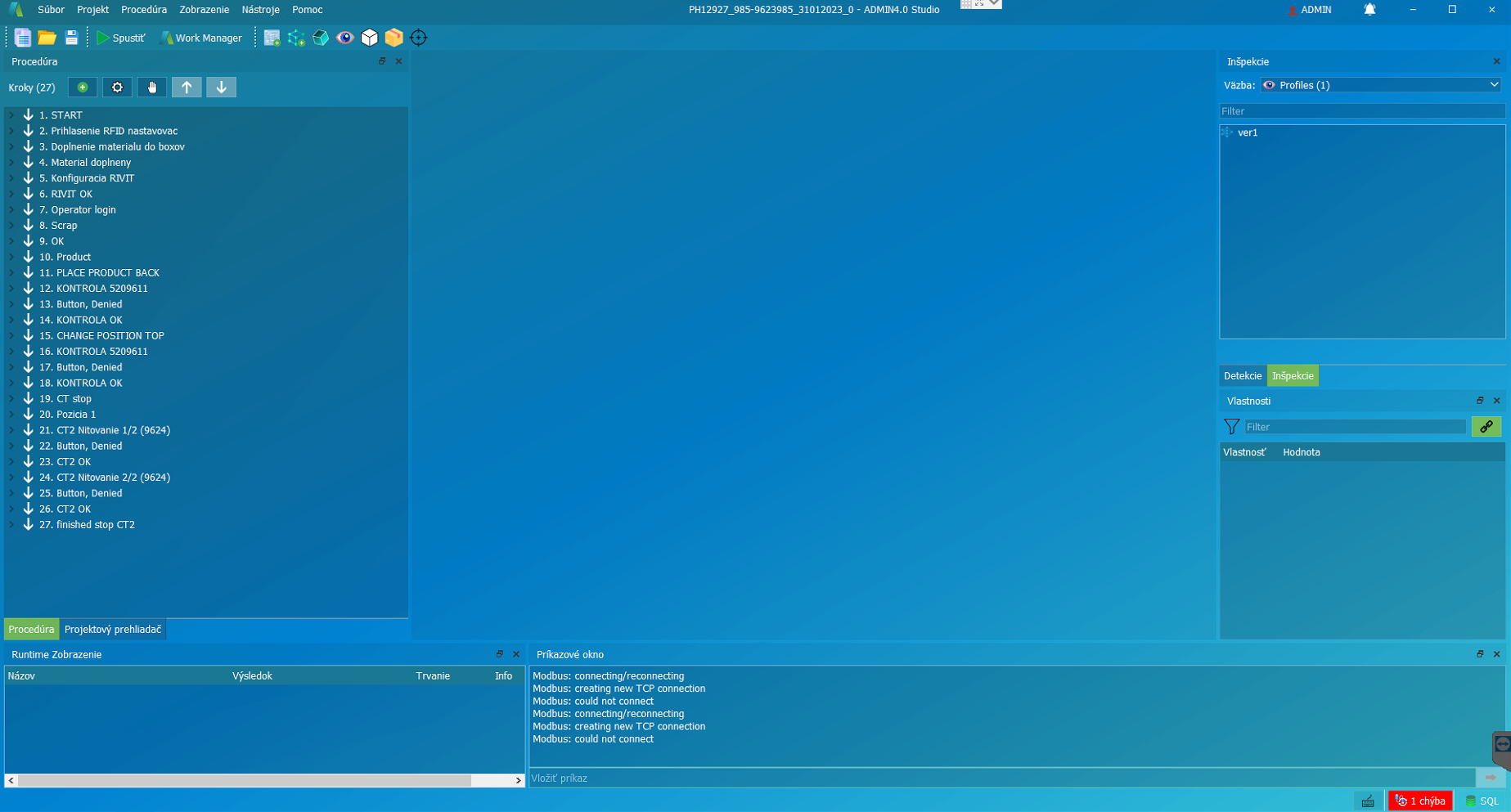Screen dimensions: 1511x812
Task: Expand step 21. CT2 Nitovanie 1/2 (9624)
Action: 11,430
